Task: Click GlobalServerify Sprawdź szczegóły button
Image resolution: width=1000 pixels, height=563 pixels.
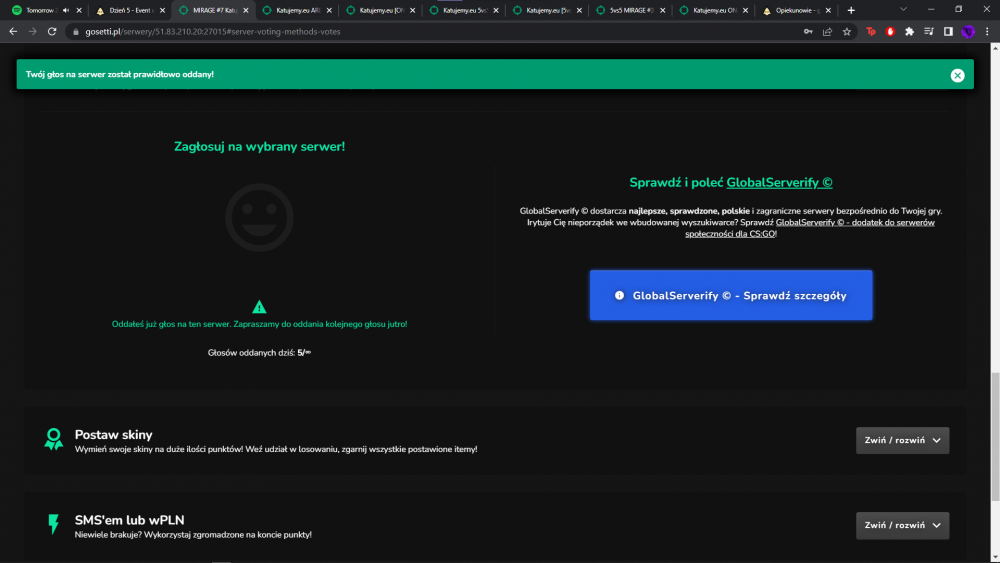Action: tap(731, 295)
